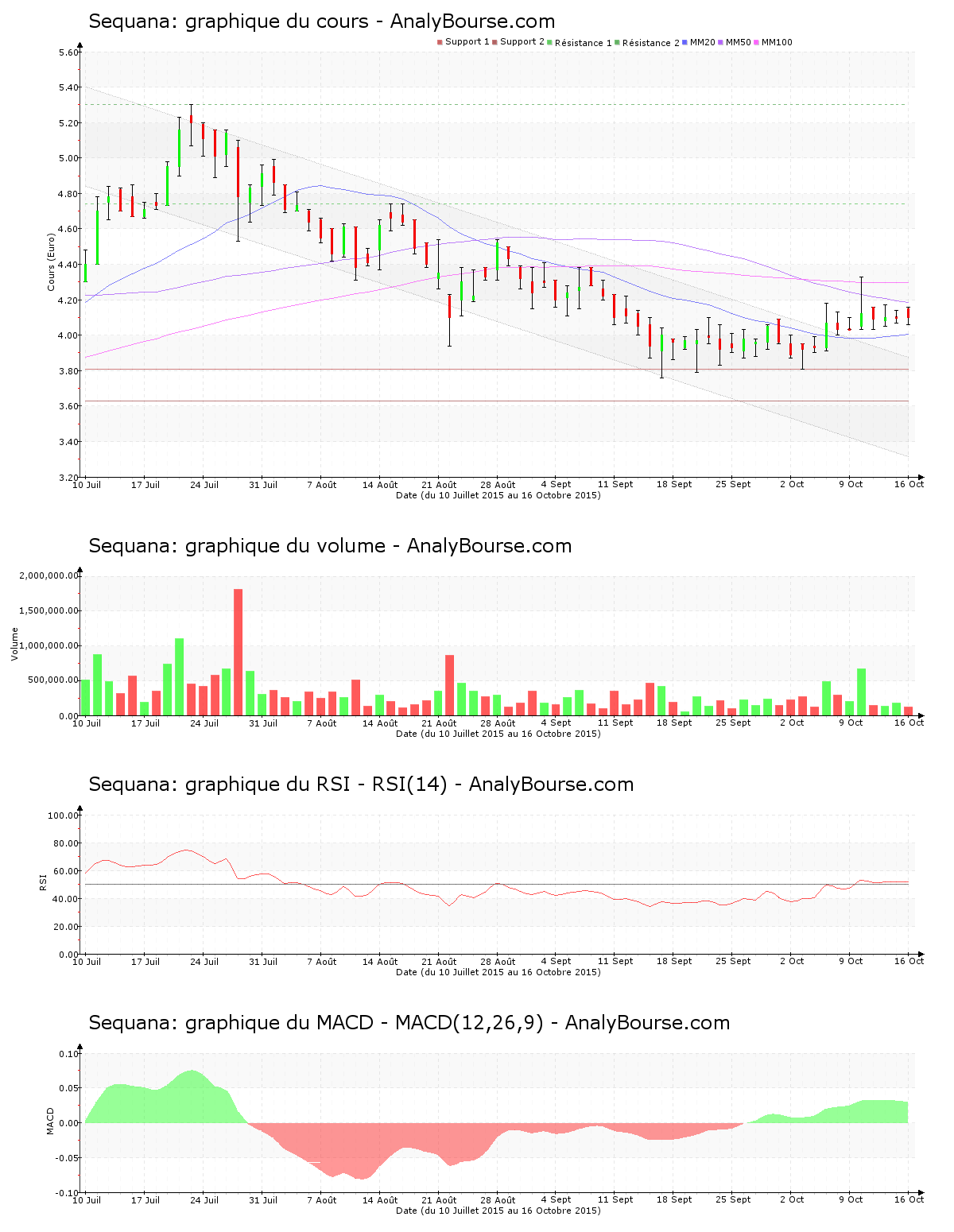Click '4 Sept' date under the RSI chart

coord(556,962)
